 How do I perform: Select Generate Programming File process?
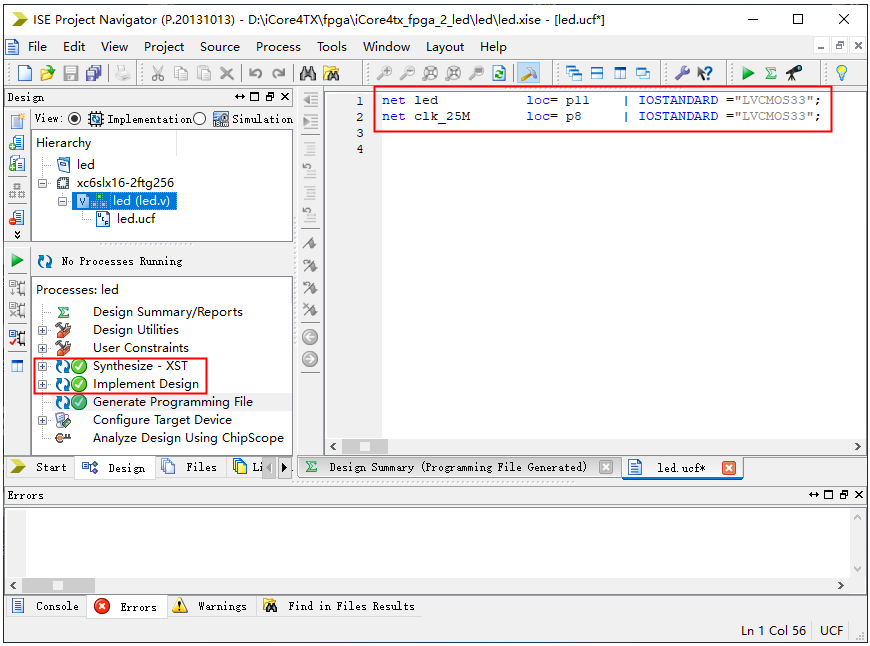[172, 402]
